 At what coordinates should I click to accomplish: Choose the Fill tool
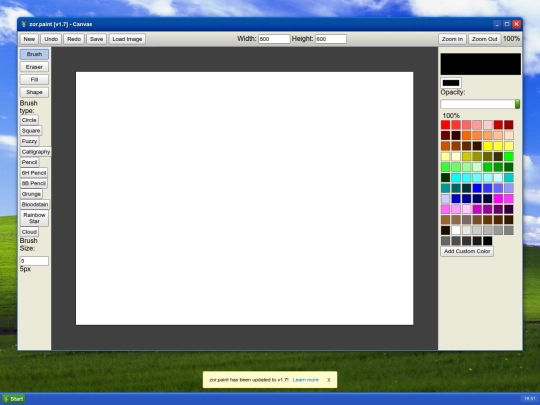(x=34, y=80)
